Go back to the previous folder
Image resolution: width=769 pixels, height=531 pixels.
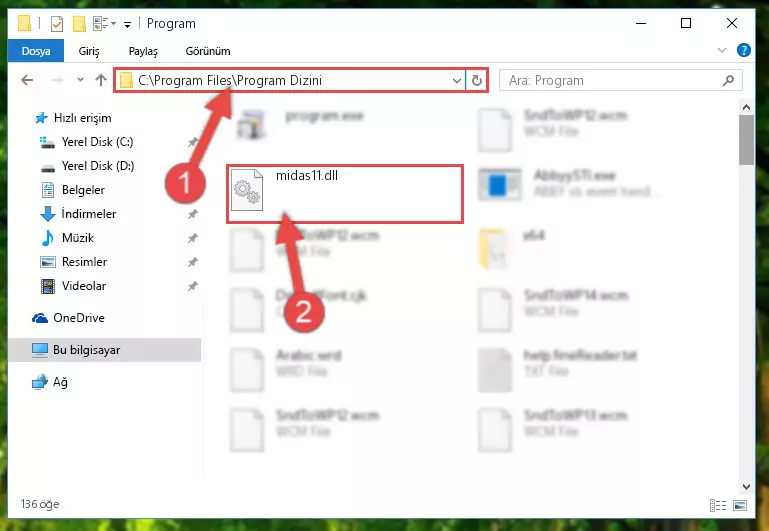coord(27,80)
